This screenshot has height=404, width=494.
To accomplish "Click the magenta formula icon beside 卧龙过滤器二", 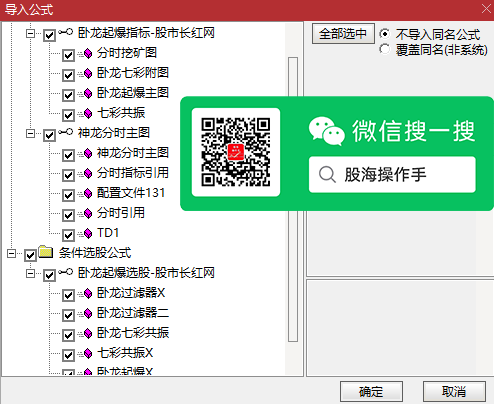I will (x=88, y=314).
